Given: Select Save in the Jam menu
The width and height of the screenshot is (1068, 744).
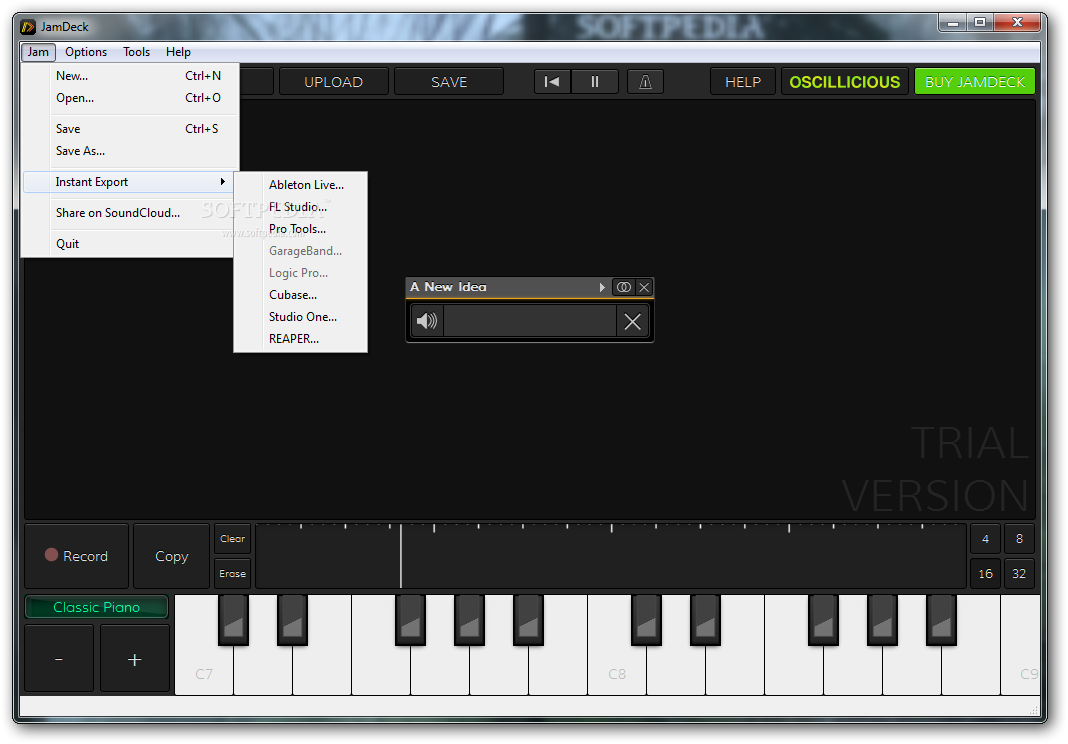Looking at the screenshot, I should coord(131,129).
